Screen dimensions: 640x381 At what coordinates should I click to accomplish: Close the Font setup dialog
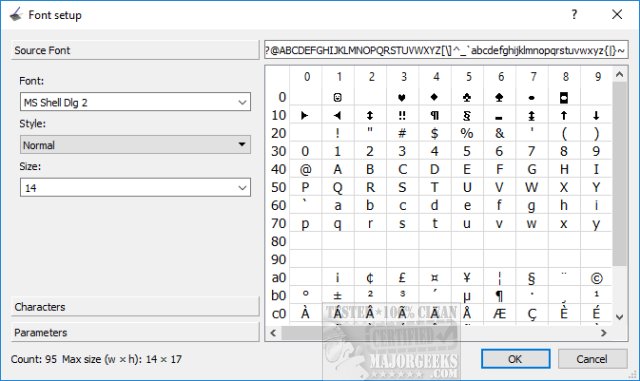(617, 15)
